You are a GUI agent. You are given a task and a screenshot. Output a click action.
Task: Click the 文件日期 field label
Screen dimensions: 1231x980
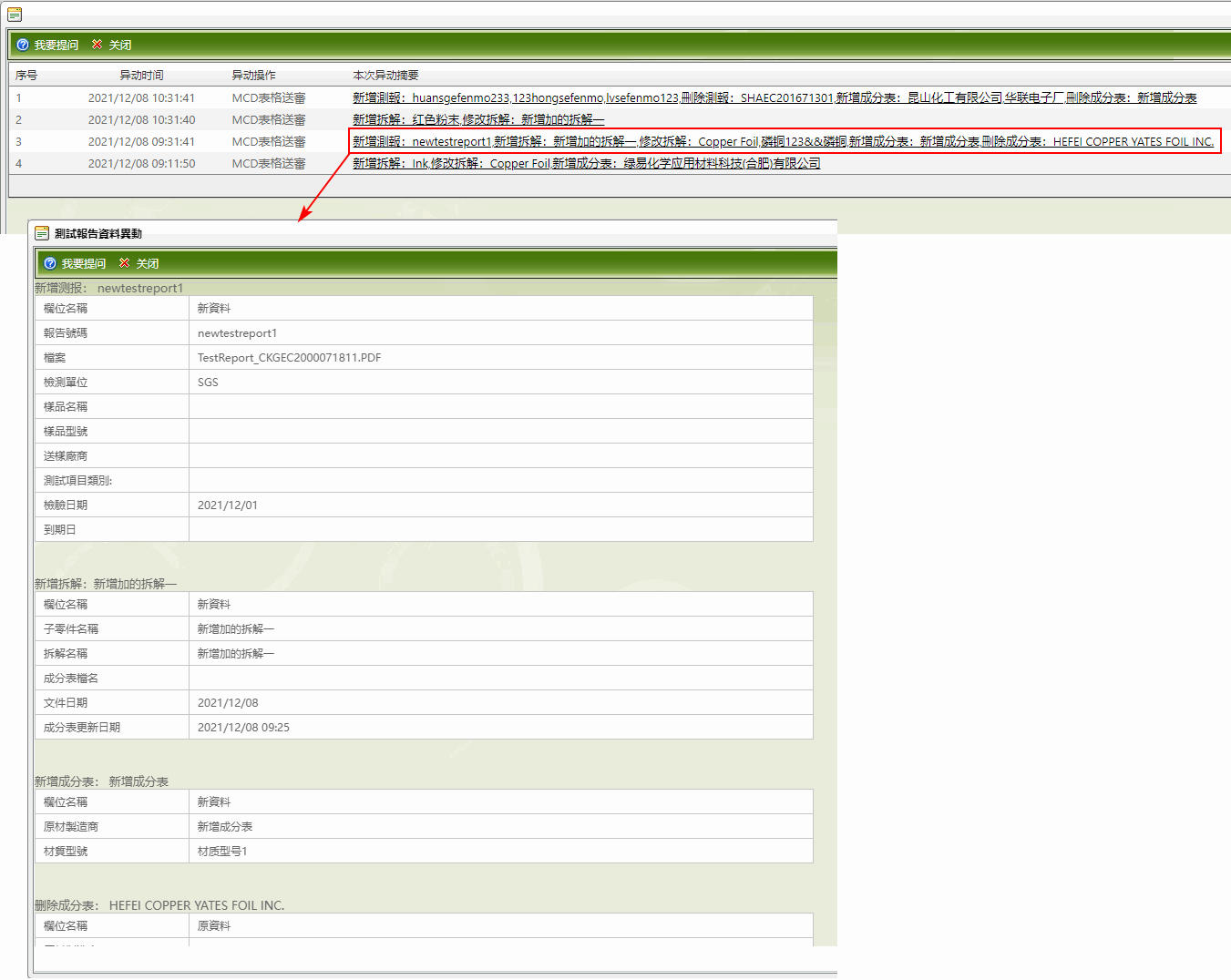[66, 703]
